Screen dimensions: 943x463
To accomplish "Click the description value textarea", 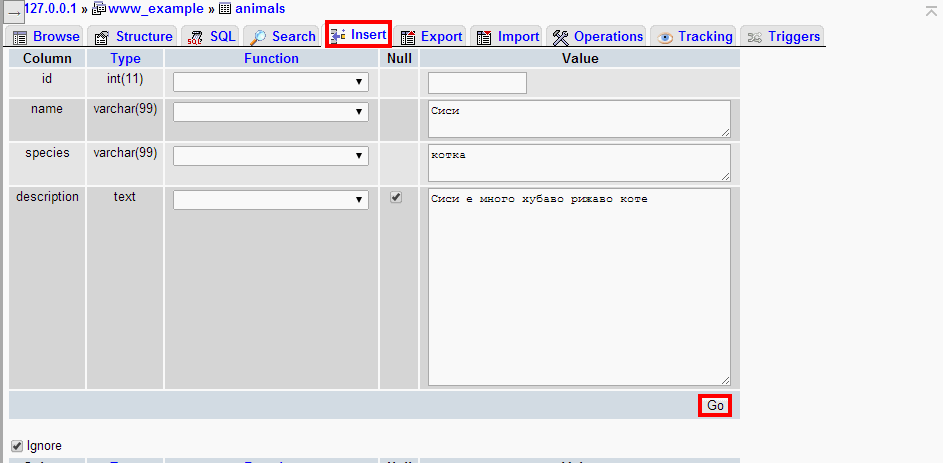I will coord(580,287).
